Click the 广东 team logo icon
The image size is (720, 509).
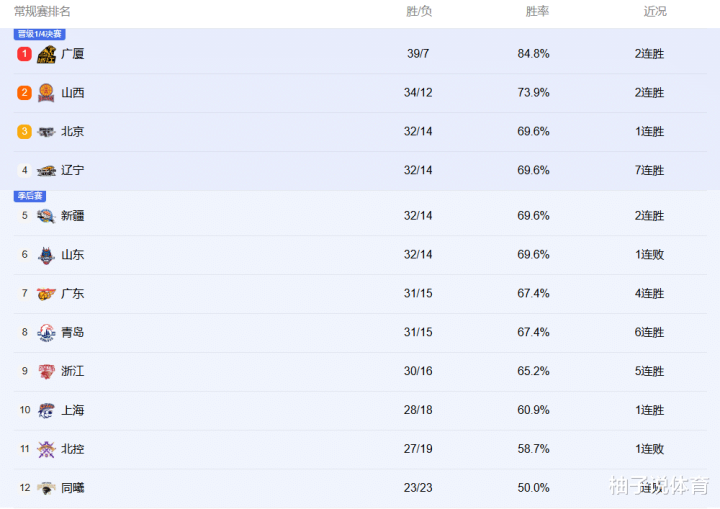pyautogui.click(x=46, y=294)
